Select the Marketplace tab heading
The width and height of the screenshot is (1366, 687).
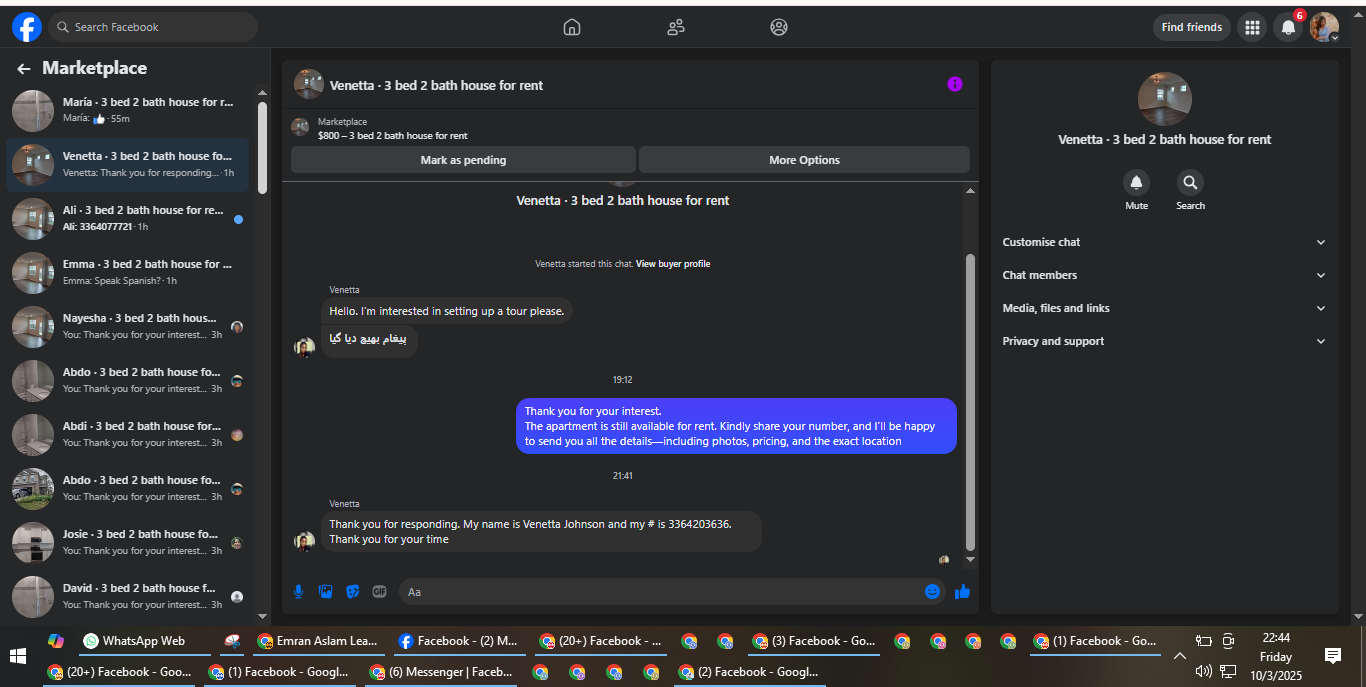(94, 68)
